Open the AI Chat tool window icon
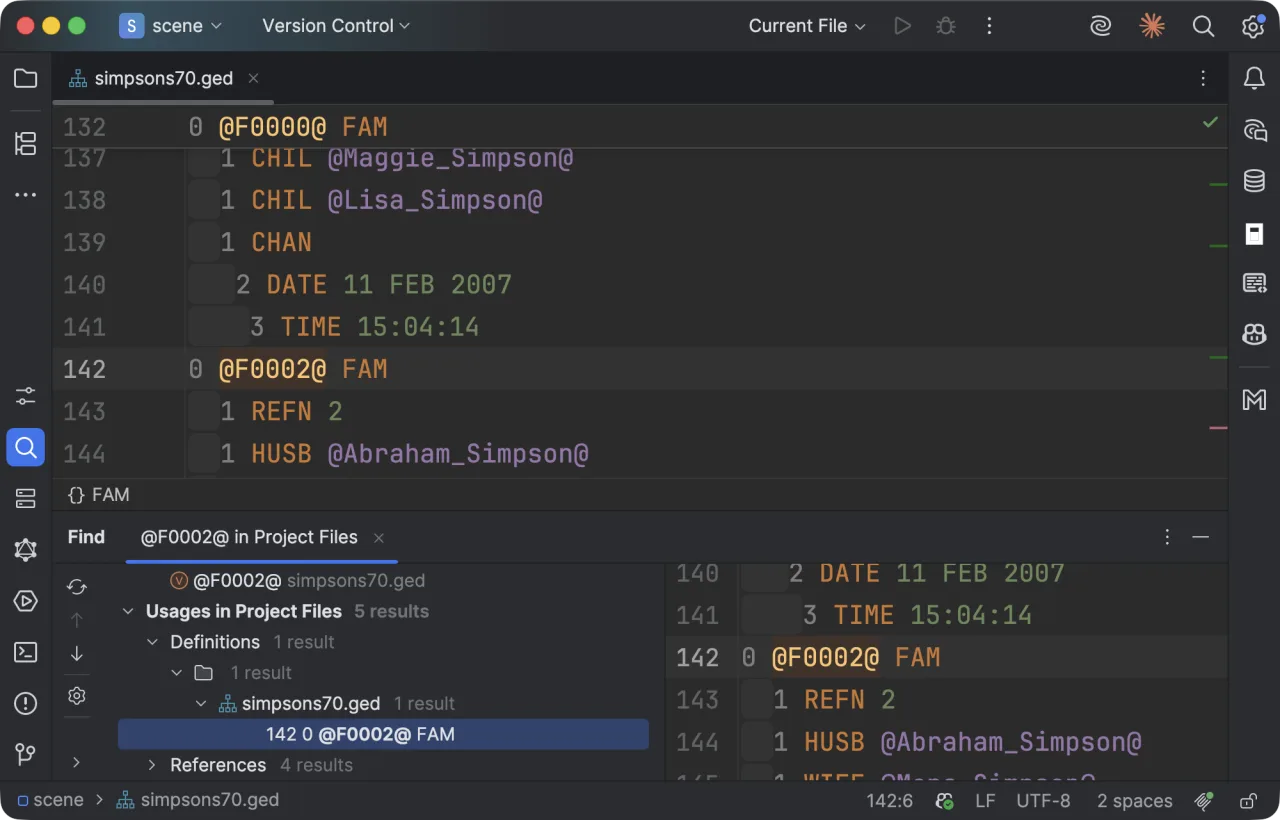Viewport: 1280px width, 820px height. pyautogui.click(x=1254, y=130)
